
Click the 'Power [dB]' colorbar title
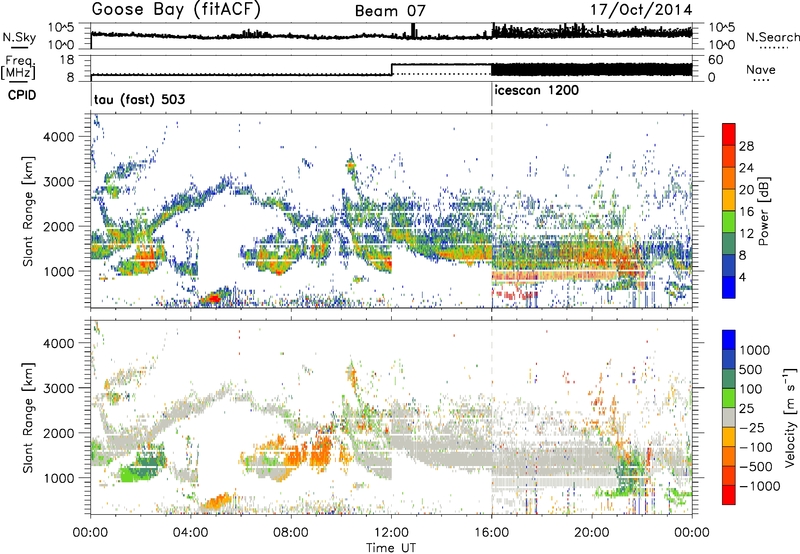764,211
